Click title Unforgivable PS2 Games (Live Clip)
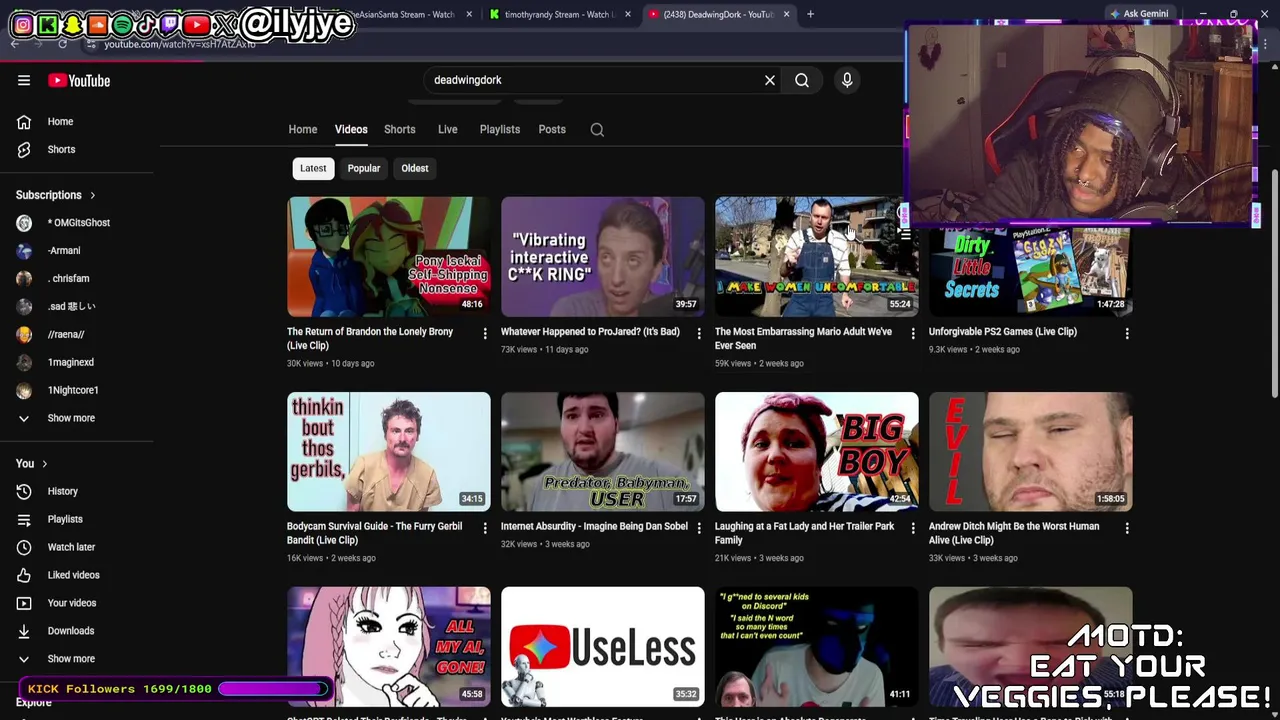Screen dimensions: 1280x720 (x=1002, y=331)
